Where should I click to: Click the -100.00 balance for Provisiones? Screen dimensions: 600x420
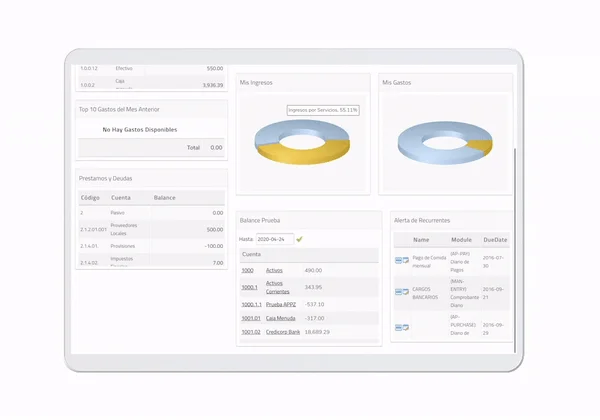tap(214, 246)
